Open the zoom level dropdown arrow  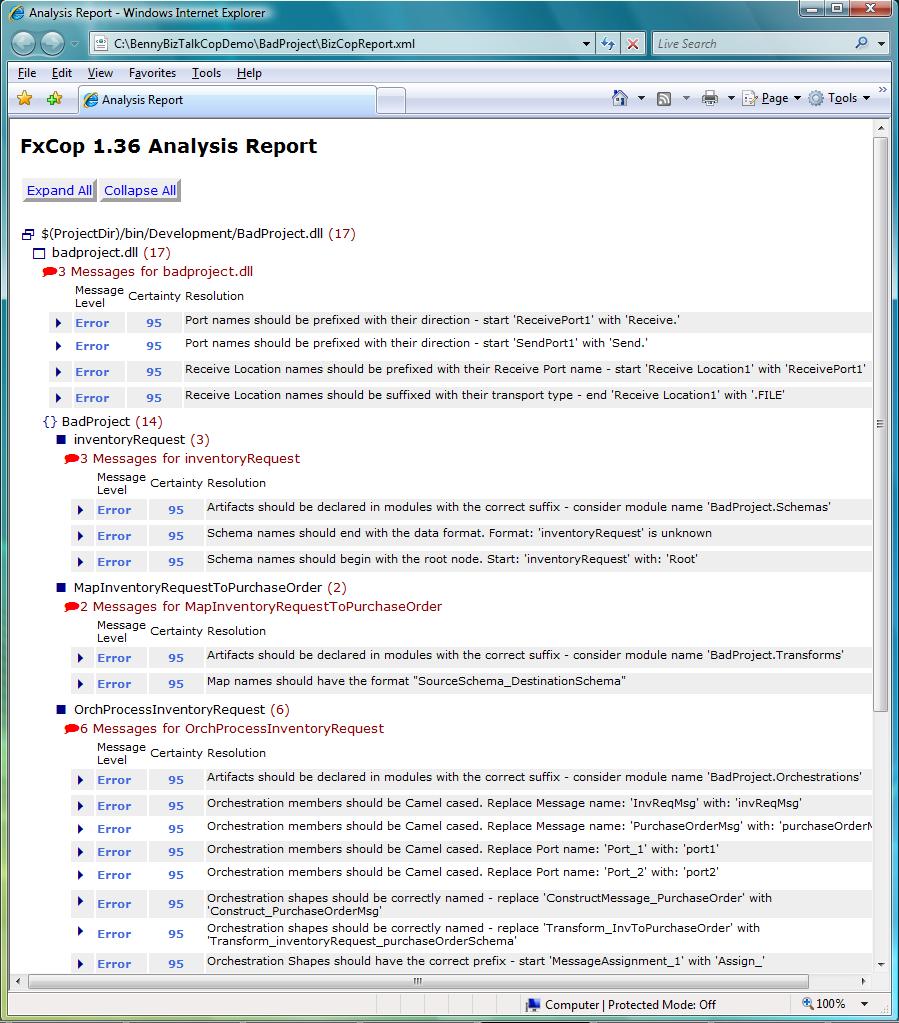tap(864, 1003)
